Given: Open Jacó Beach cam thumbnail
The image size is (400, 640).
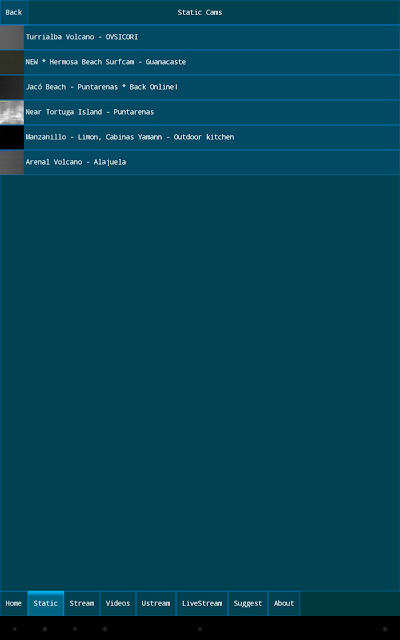Looking at the screenshot, I should 12,87.
